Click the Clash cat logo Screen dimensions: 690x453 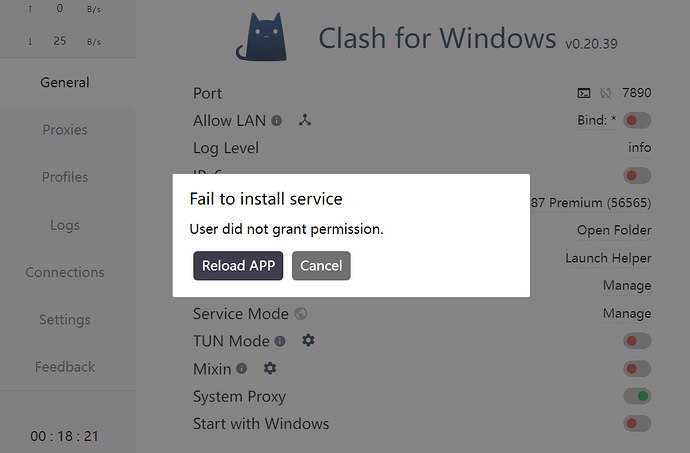click(x=262, y=37)
